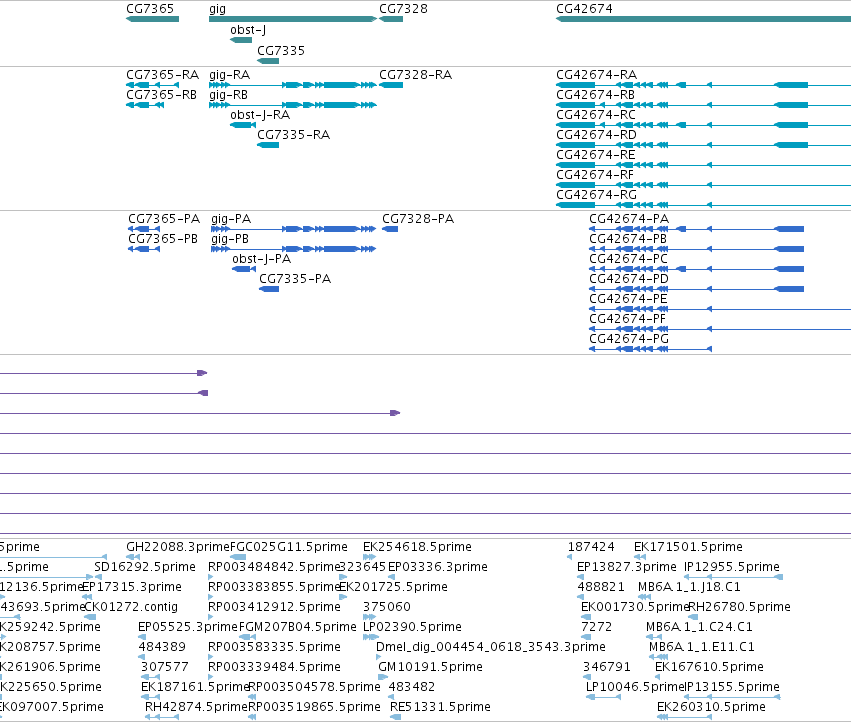Select EST EK254618.5prime
Viewport: 851px width, 722px height.
(x=370, y=557)
